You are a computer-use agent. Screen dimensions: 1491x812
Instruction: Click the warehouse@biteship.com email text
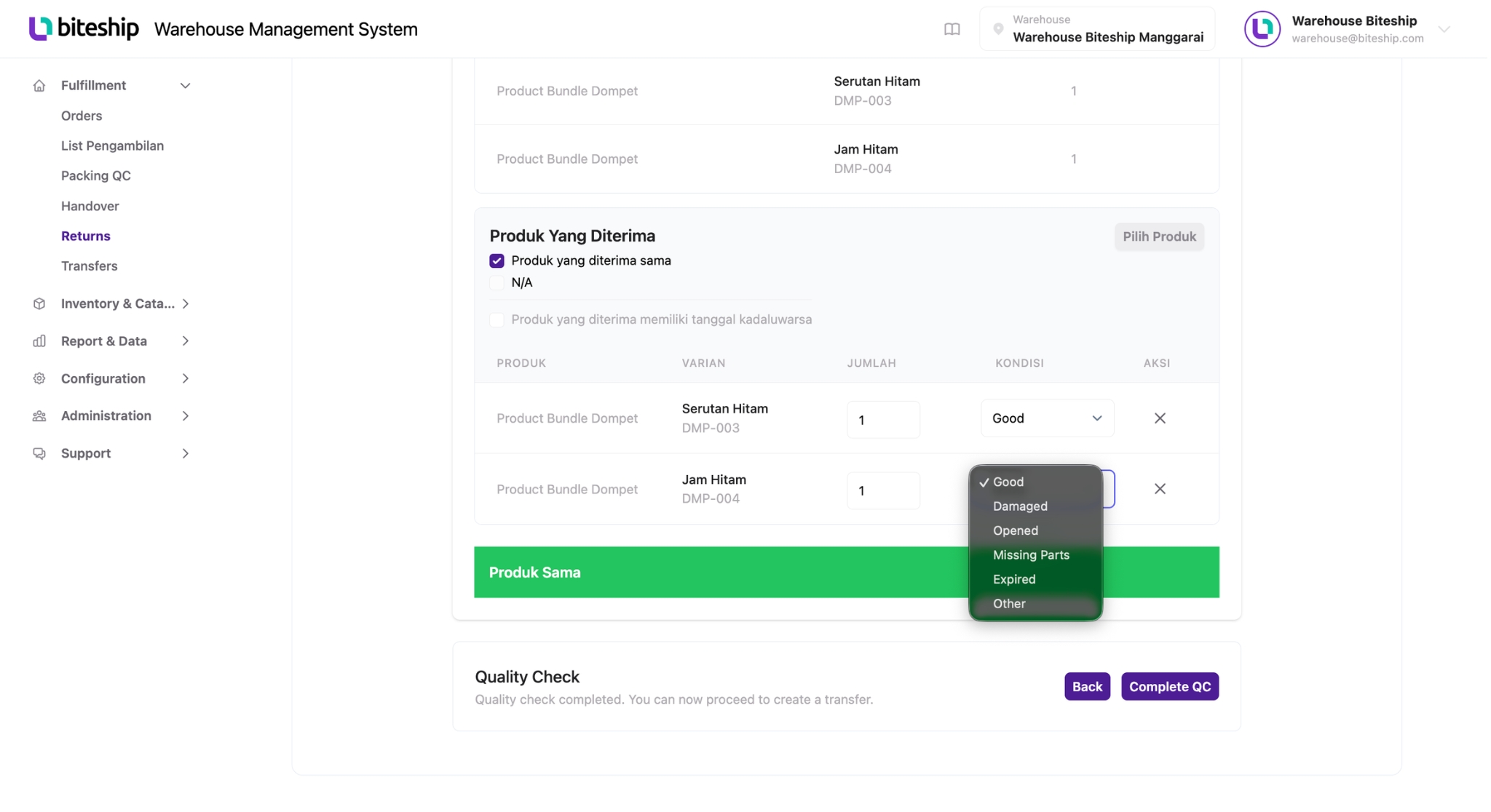(1358, 39)
